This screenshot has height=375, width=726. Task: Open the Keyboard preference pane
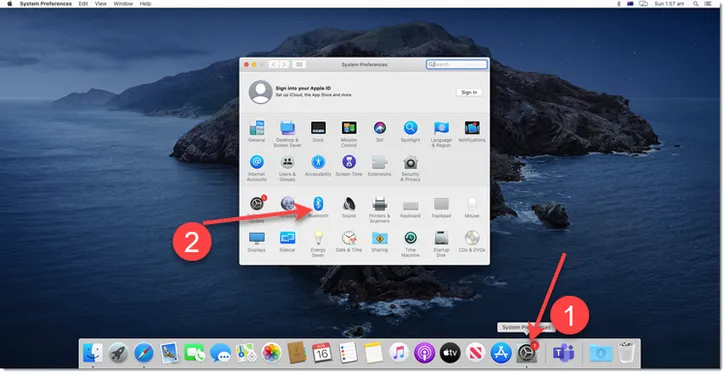pyautogui.click(x=410, y=206)
